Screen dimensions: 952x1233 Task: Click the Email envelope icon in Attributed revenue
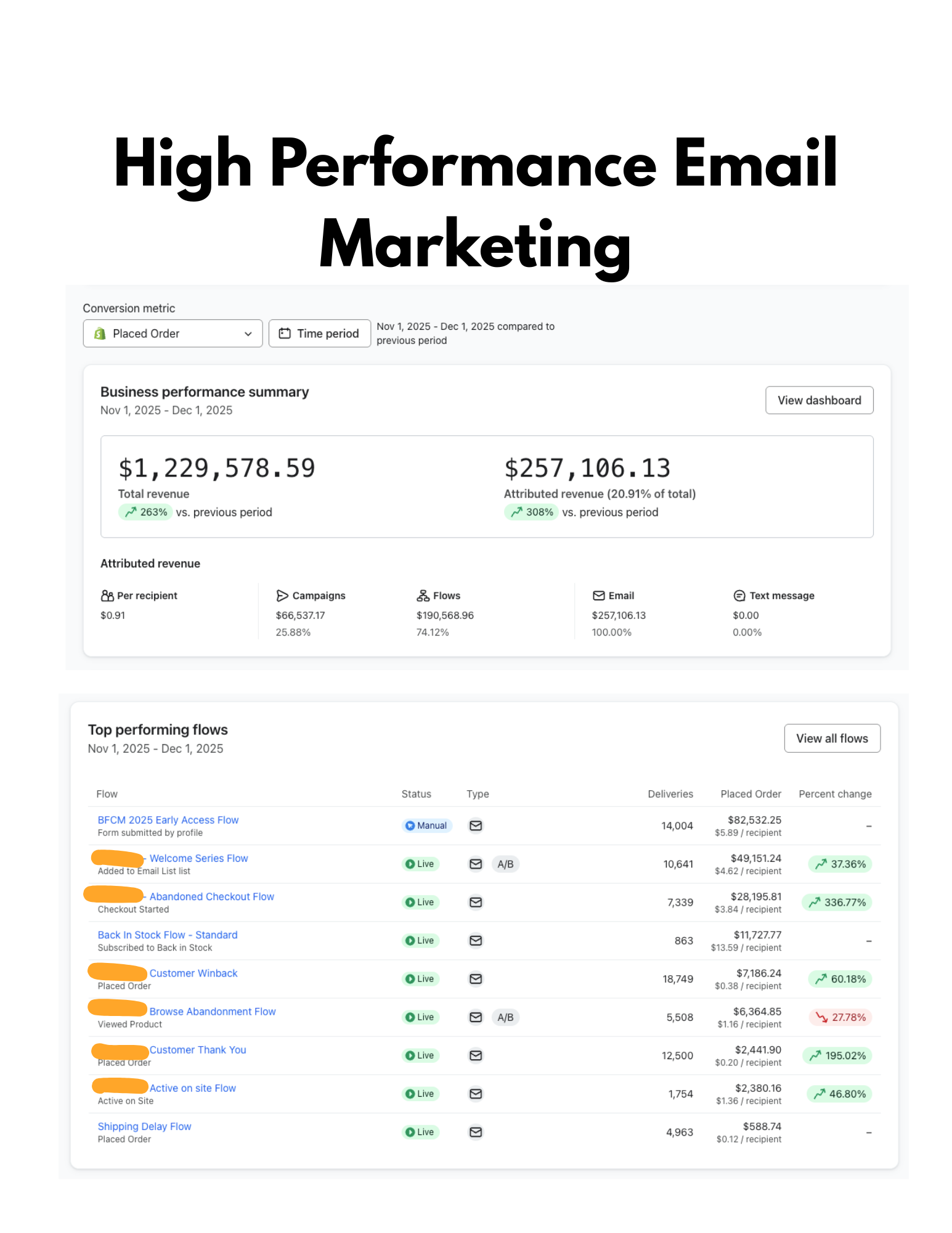598,596
